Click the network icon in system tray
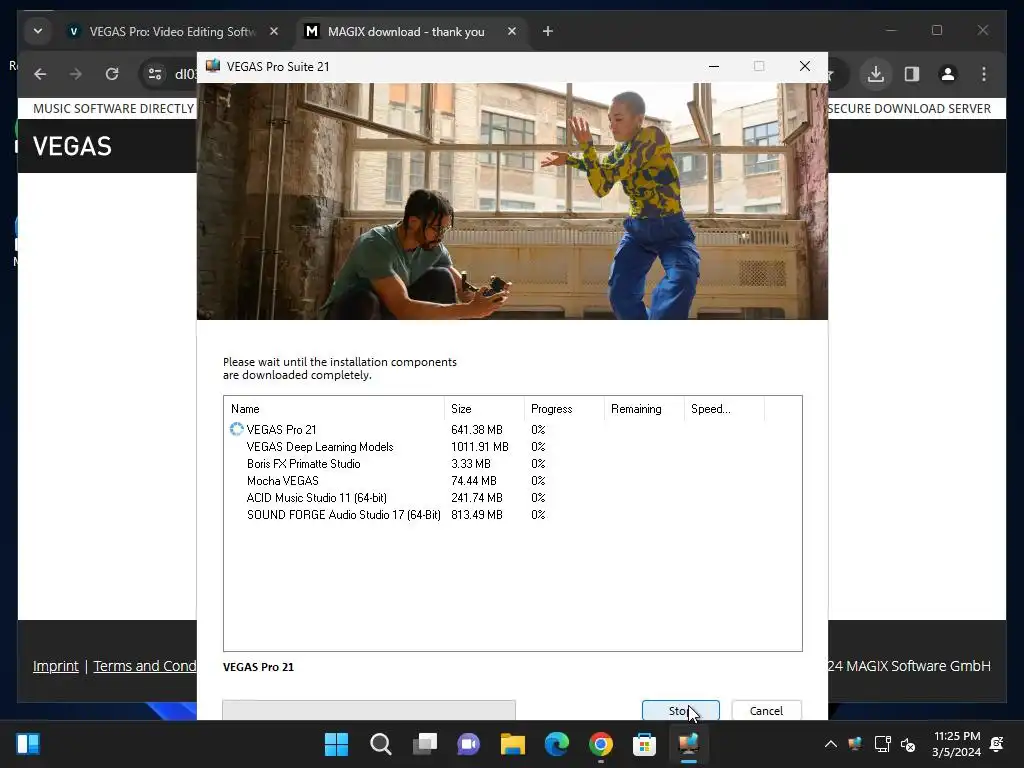Screen dimensions: 1024x768 (x=882, y=744)
